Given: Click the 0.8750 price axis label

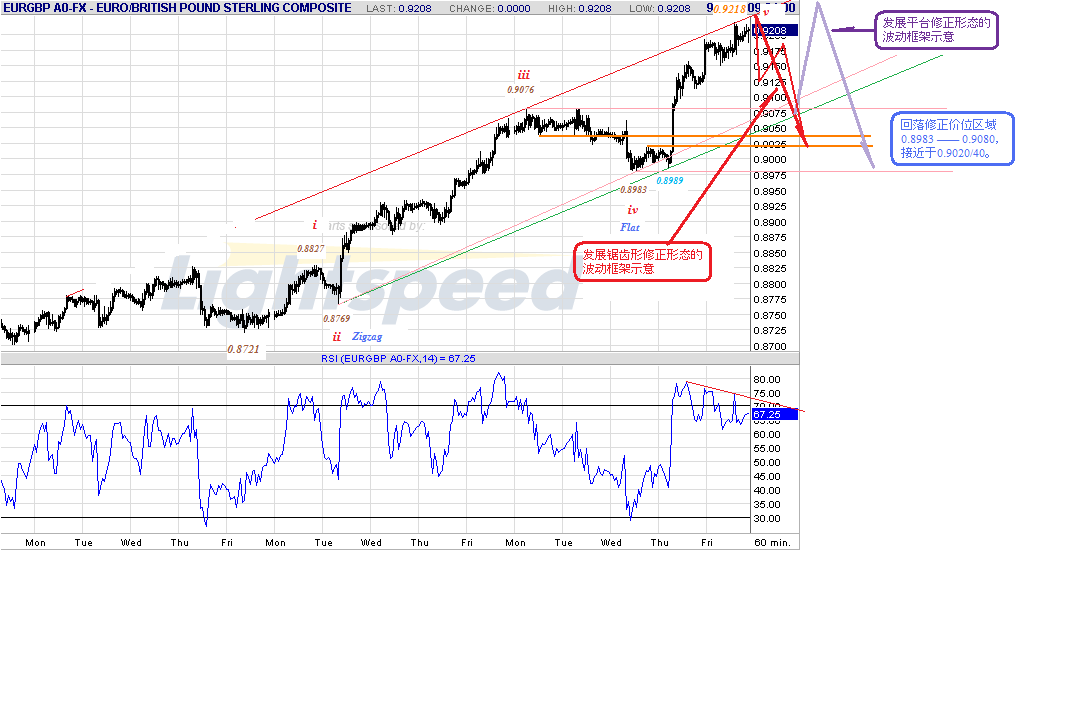Looking at the screenshot, I should pyautogui.click(x=770, y=316).
